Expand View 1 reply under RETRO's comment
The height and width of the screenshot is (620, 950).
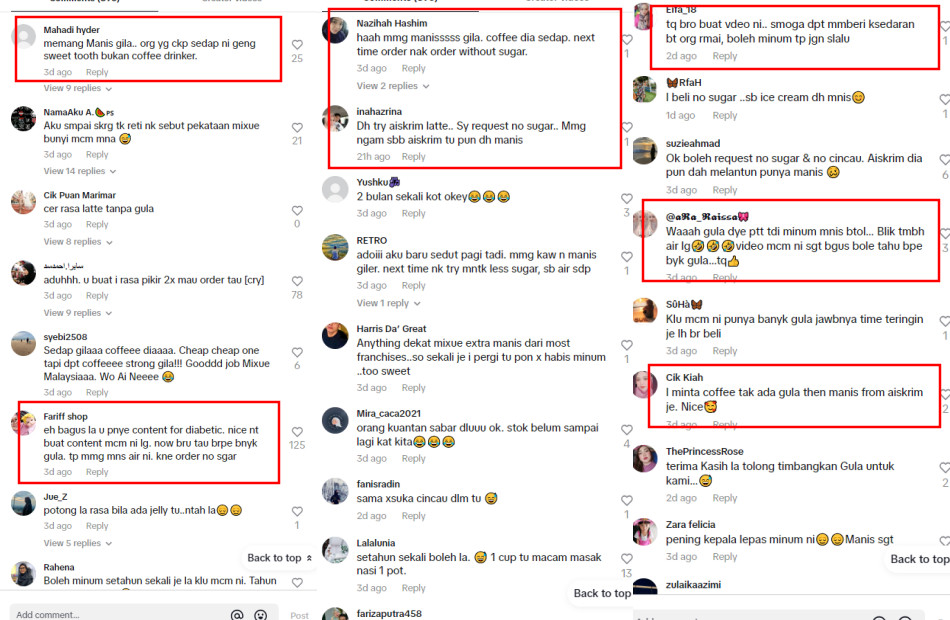pyautogui.click(x=388, y=303)
